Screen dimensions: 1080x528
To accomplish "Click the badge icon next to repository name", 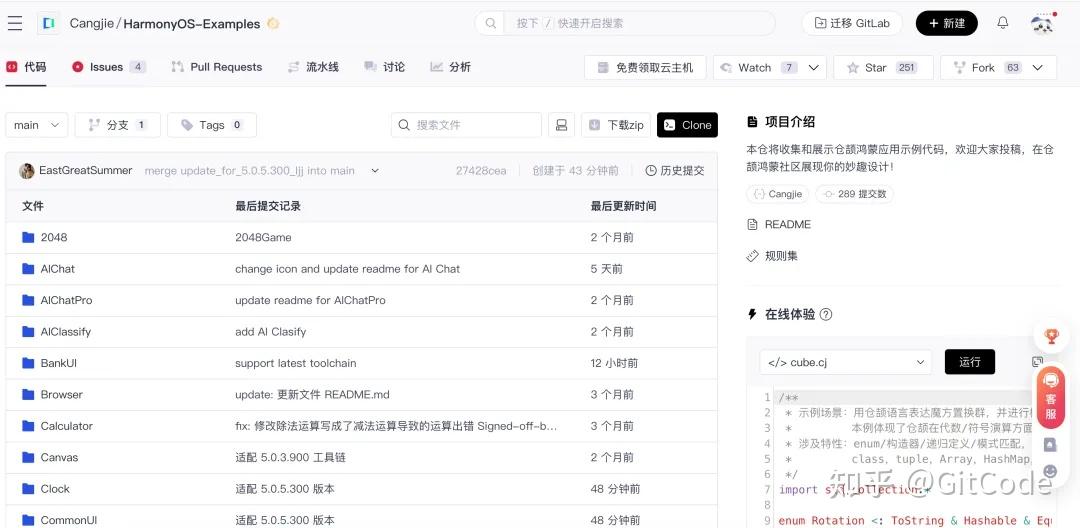I will [273, 23].
